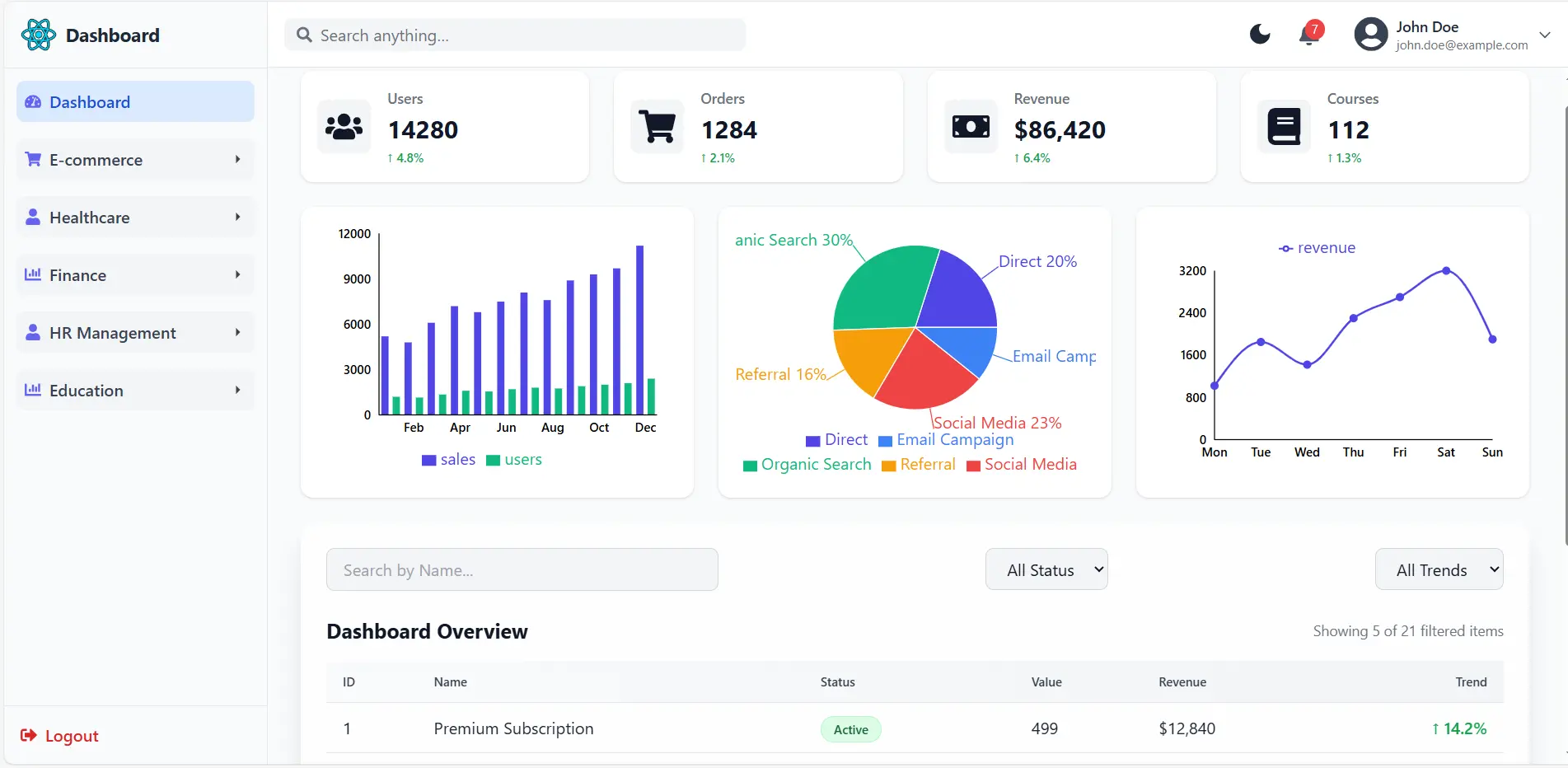Expand the HR Management submenu arrow
This screenshot has width=1568, height=768.
click(x=237, y=332)
